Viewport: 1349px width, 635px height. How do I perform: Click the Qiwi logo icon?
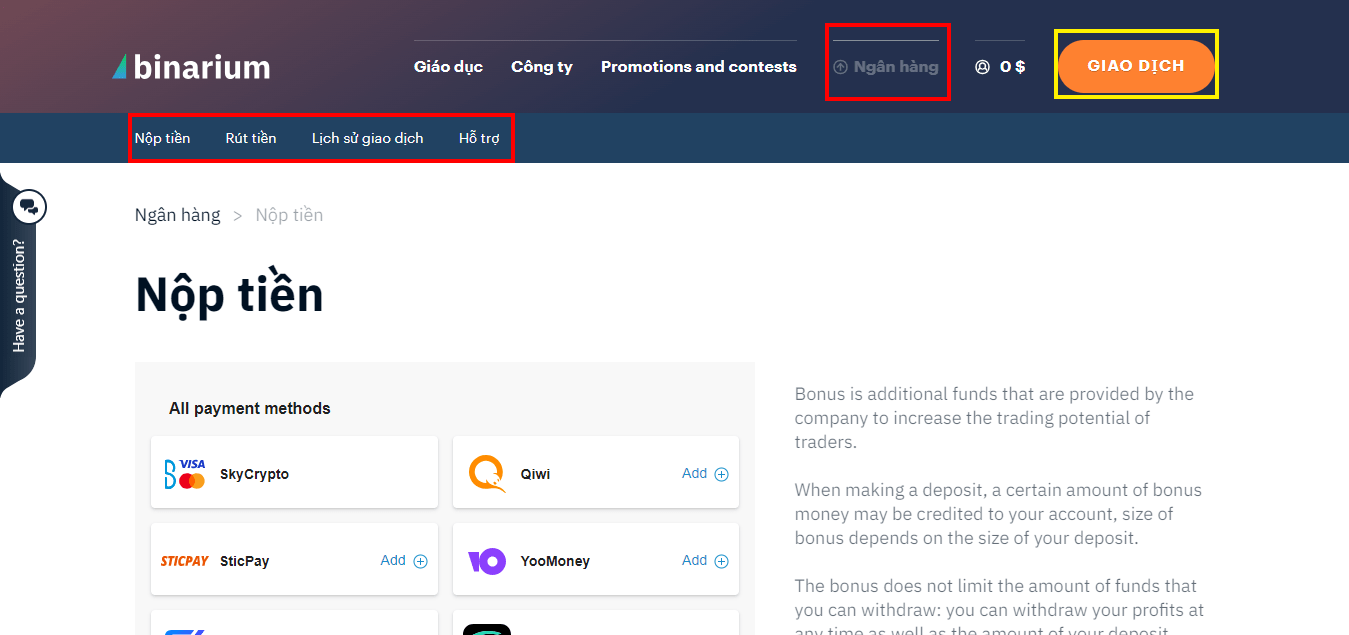point(487,474)
